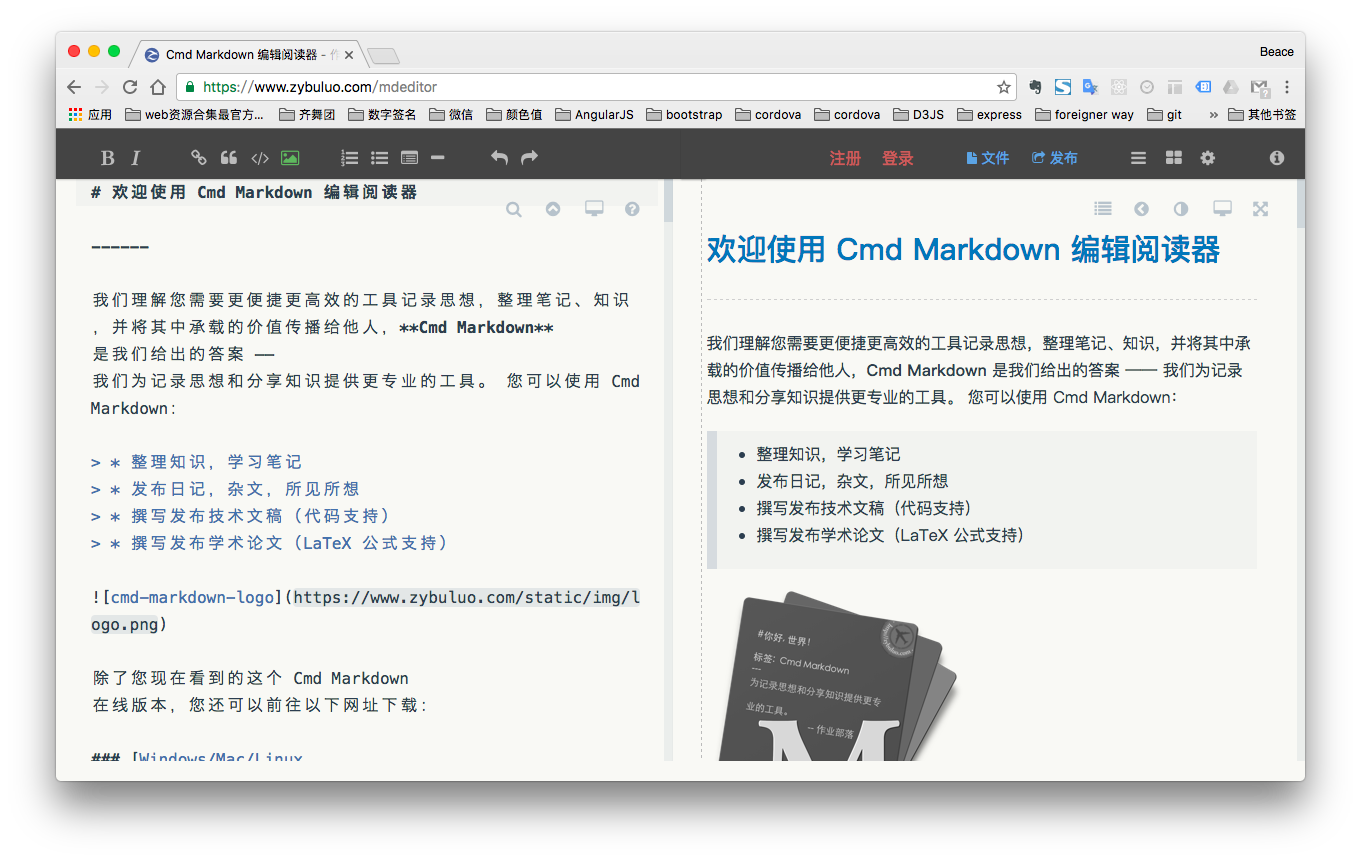Screen dimensions: 1361x861
Task: Open settings with the gear icon
Action: click(x=1208, y=158)
